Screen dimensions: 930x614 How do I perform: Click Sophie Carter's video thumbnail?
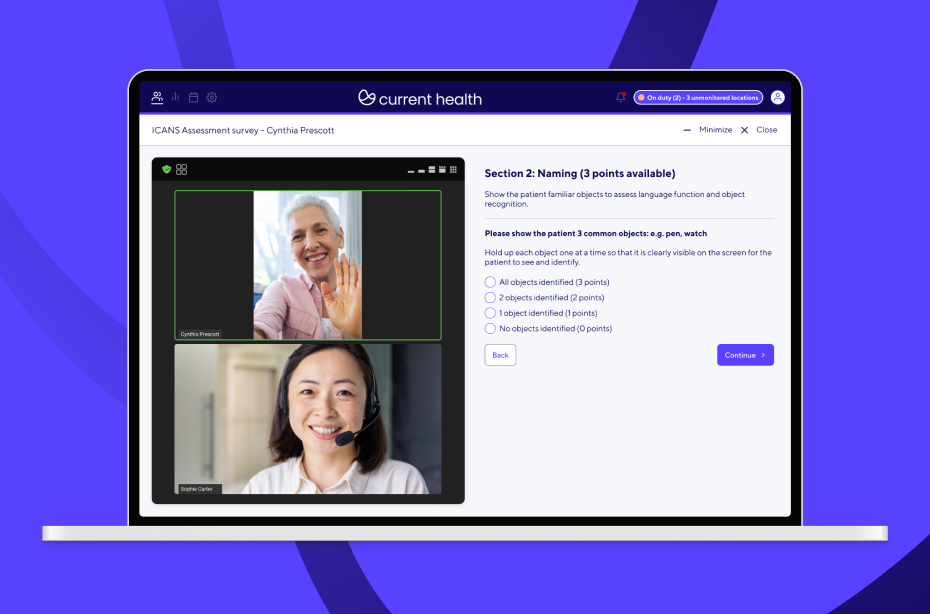coord(307,419)
